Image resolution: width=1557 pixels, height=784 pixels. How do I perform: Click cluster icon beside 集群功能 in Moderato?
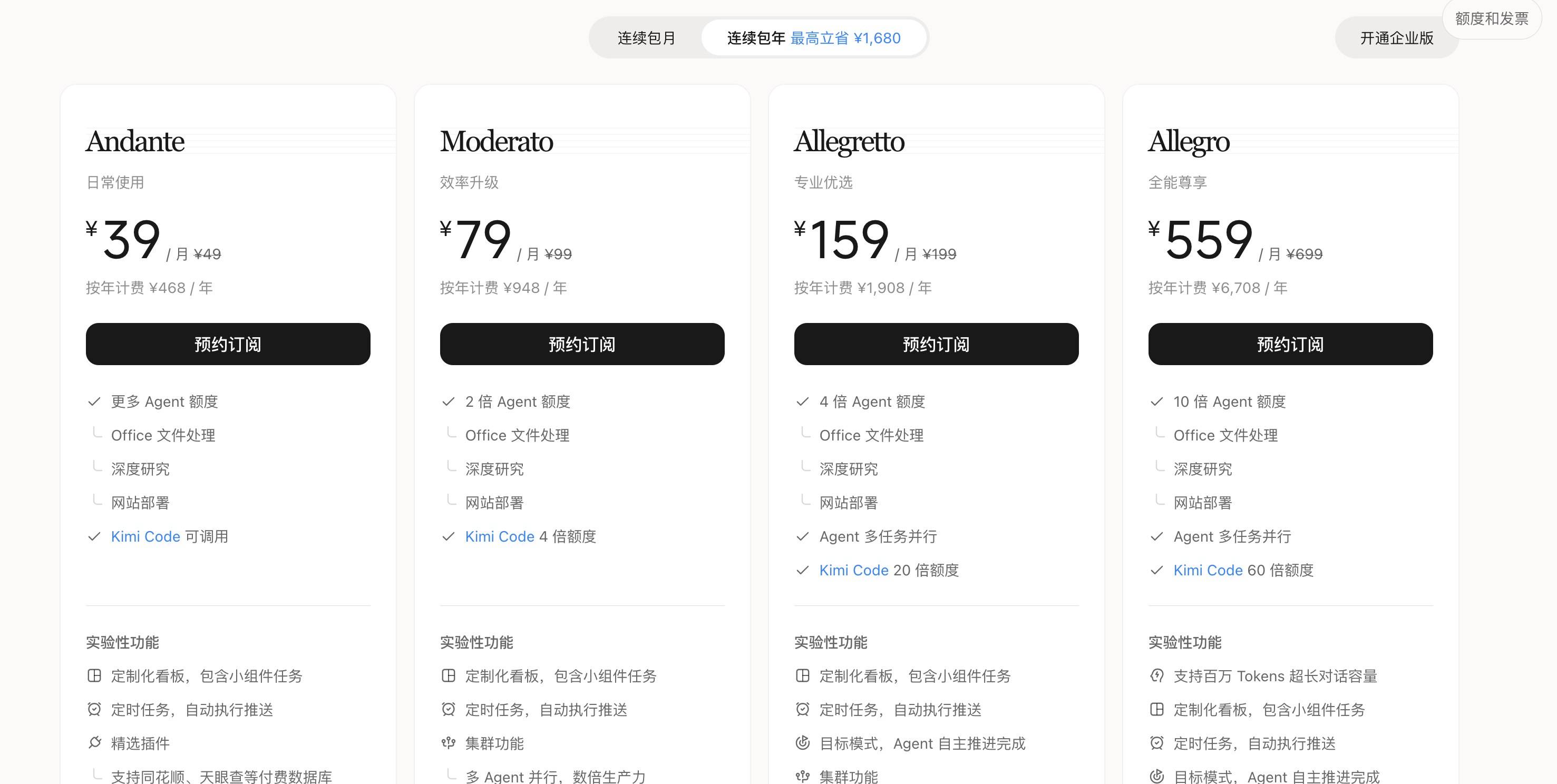click(x=449, y=743)
